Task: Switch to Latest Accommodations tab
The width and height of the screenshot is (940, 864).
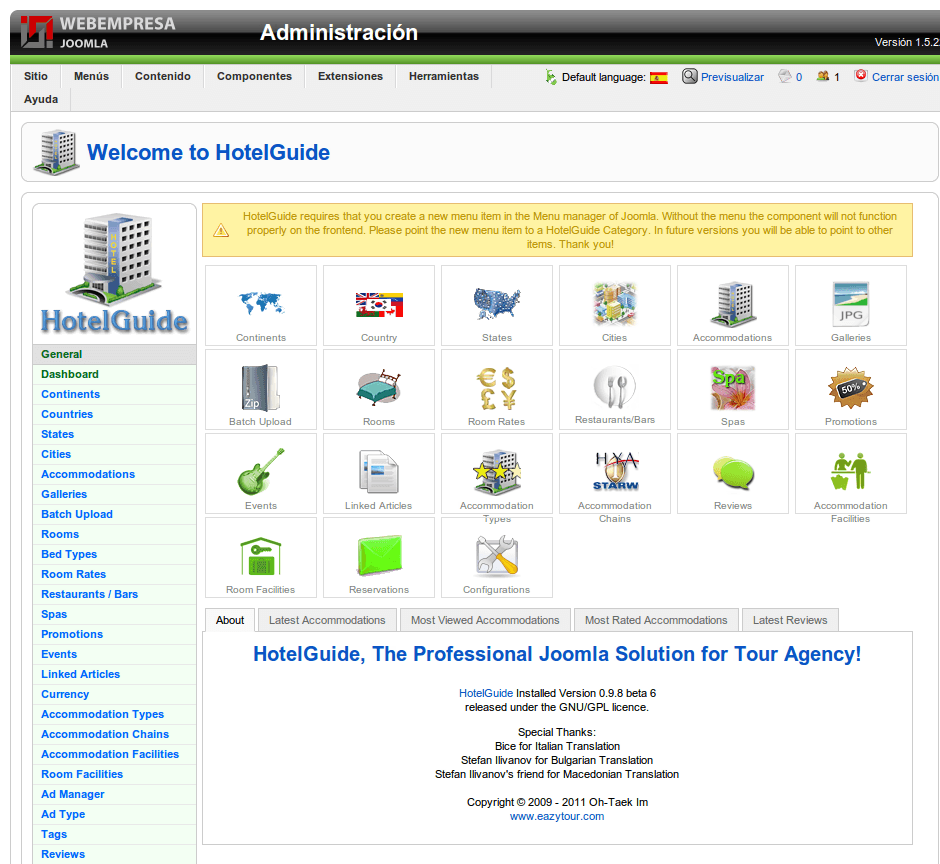Action: click(x=327, y=620)
